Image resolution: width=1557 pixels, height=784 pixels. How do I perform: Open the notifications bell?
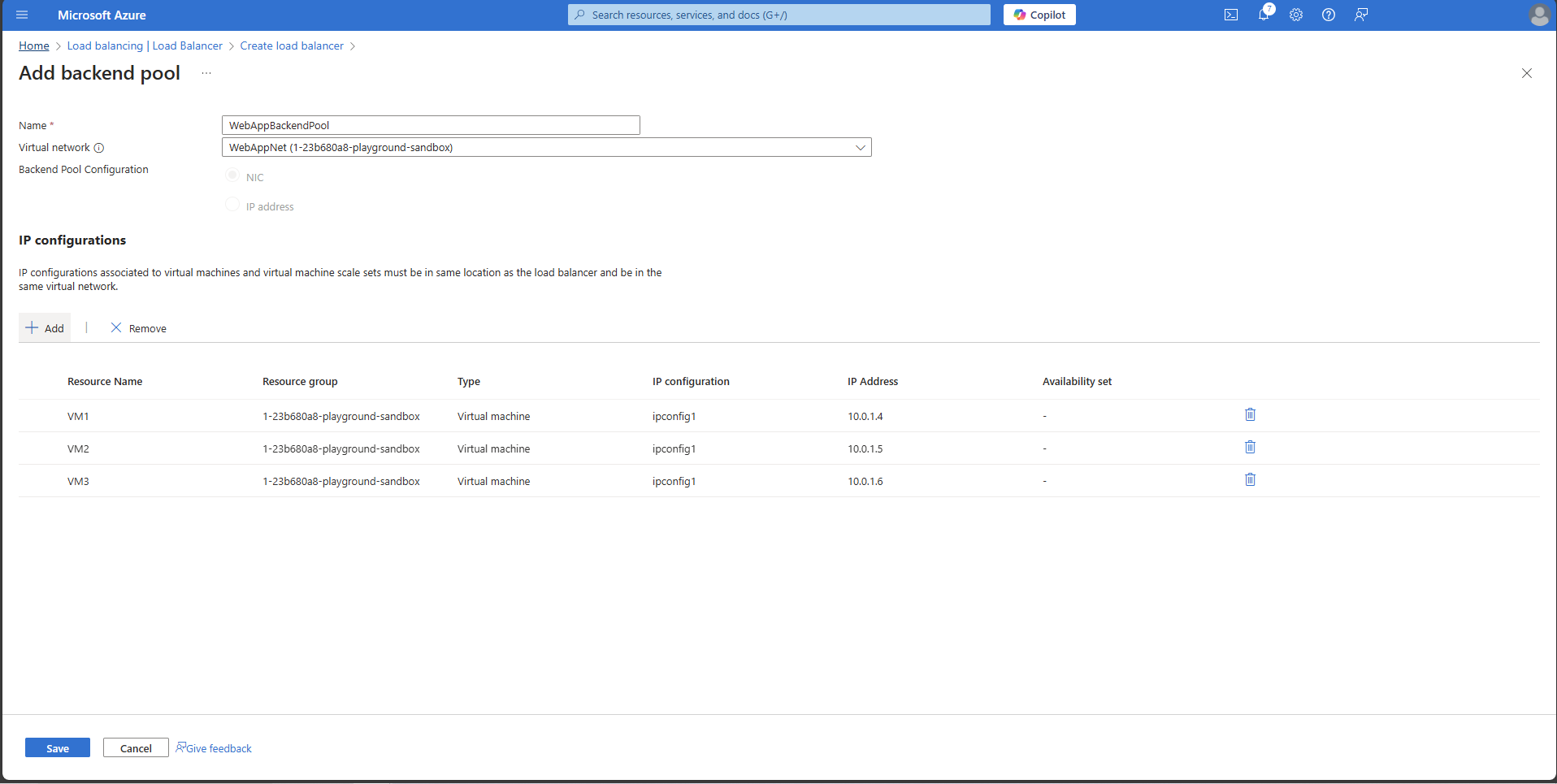point(1264,15)
